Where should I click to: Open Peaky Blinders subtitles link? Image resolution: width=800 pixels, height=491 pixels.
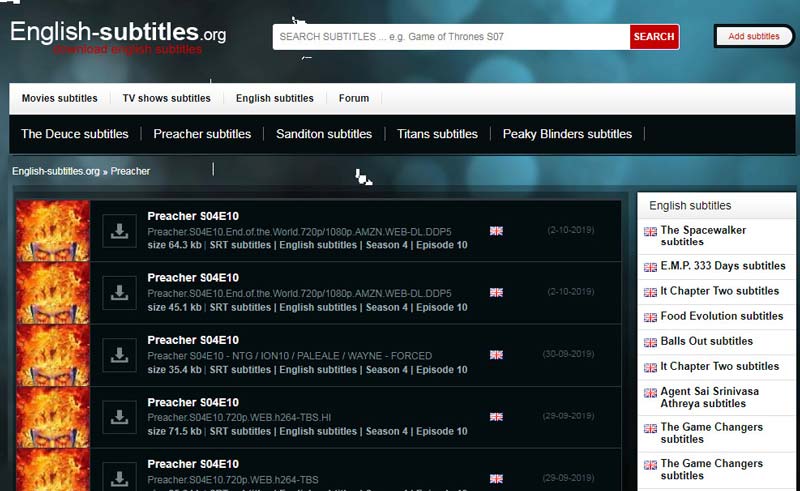567,134
